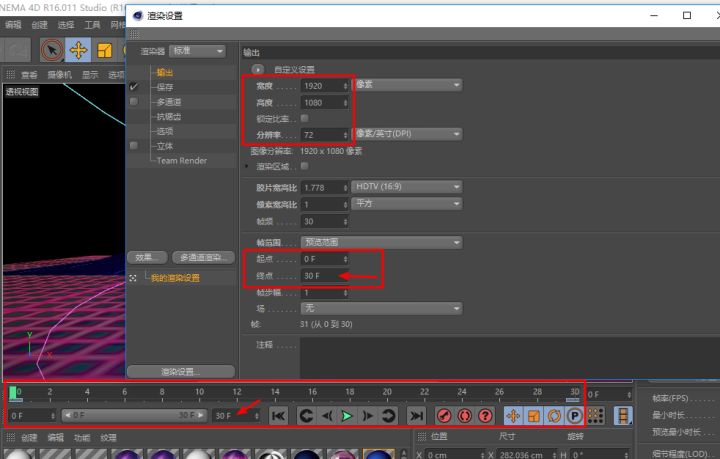Image resolution: width=720 pixels, height=459 pixels.
Task: Toggle the Autokeying red button
Action: click(x=465, y=415)
